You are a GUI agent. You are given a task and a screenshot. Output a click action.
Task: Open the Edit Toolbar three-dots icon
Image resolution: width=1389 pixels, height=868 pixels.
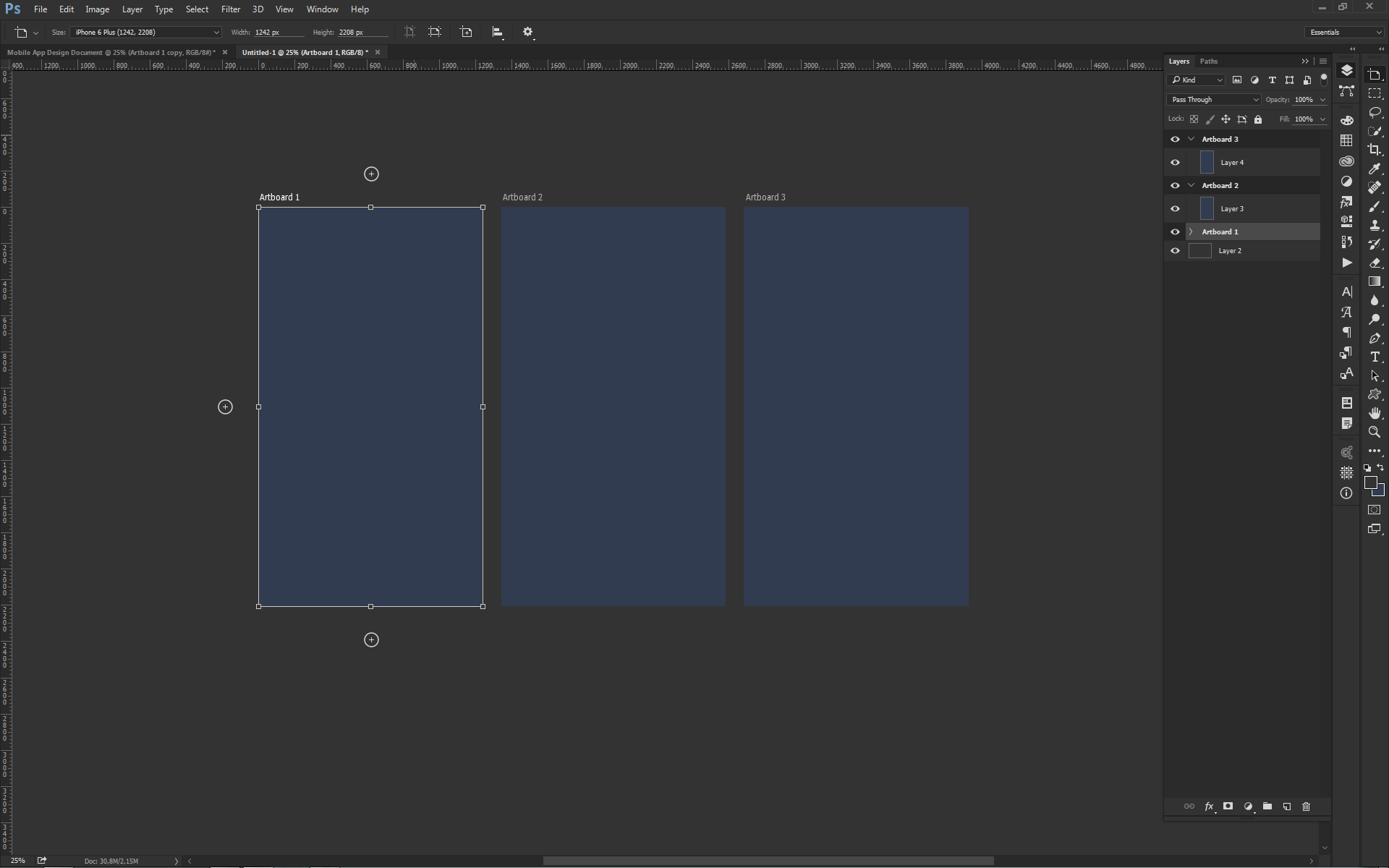tap(1375, 451)
